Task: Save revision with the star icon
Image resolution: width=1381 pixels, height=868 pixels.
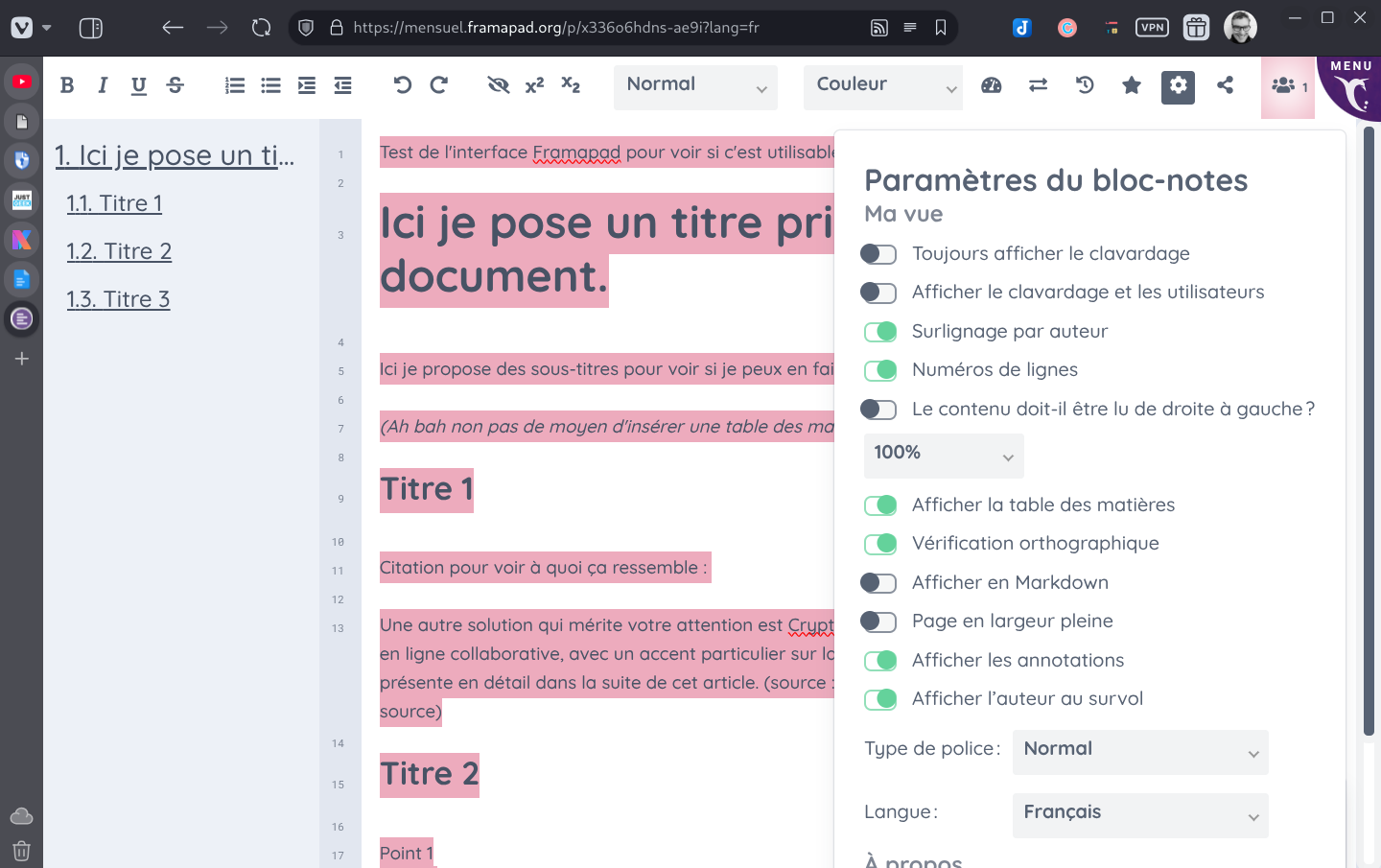Action: (1132, 85)
